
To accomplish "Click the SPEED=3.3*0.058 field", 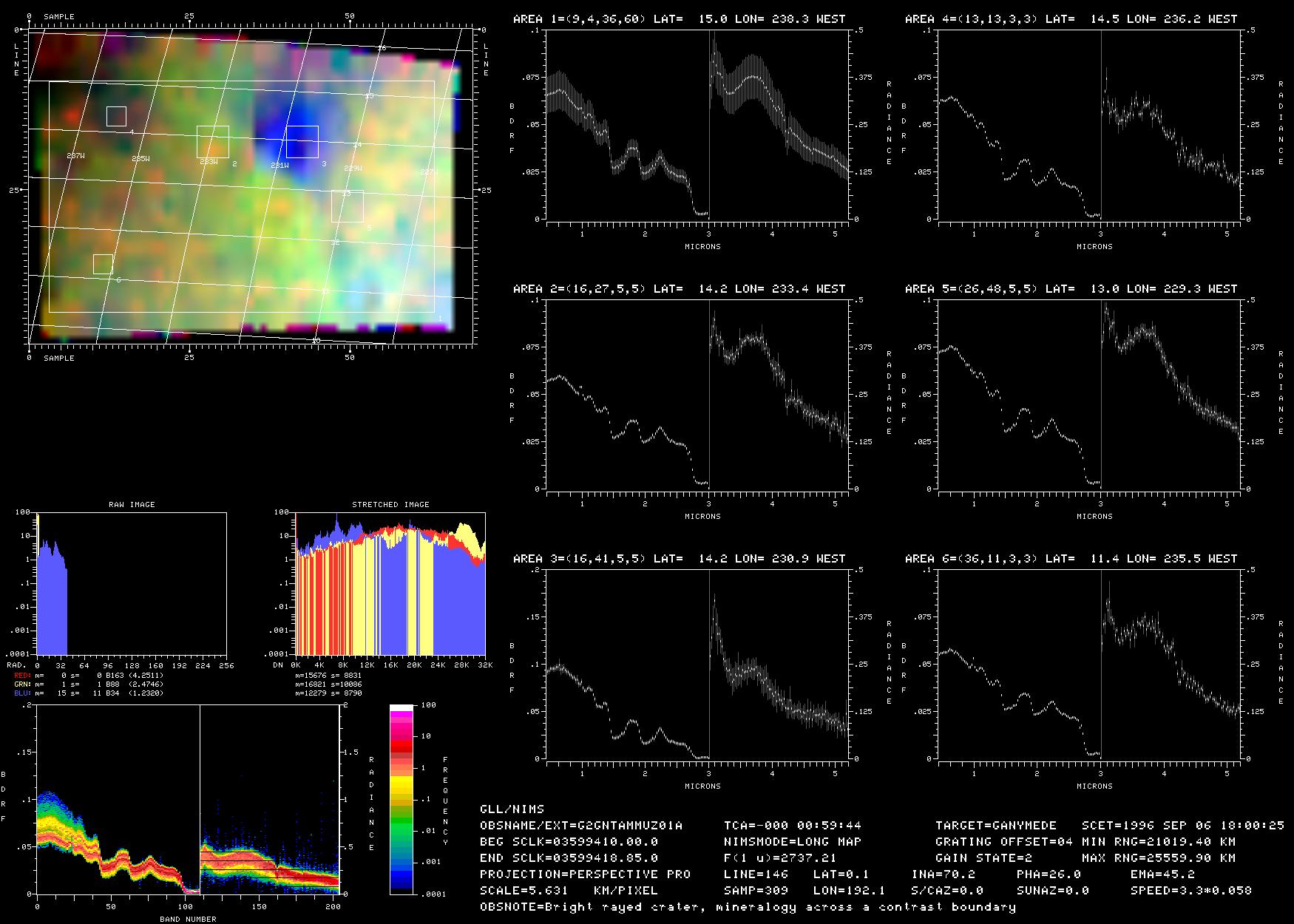I will pyautogui.click(x=1191, y=890).
